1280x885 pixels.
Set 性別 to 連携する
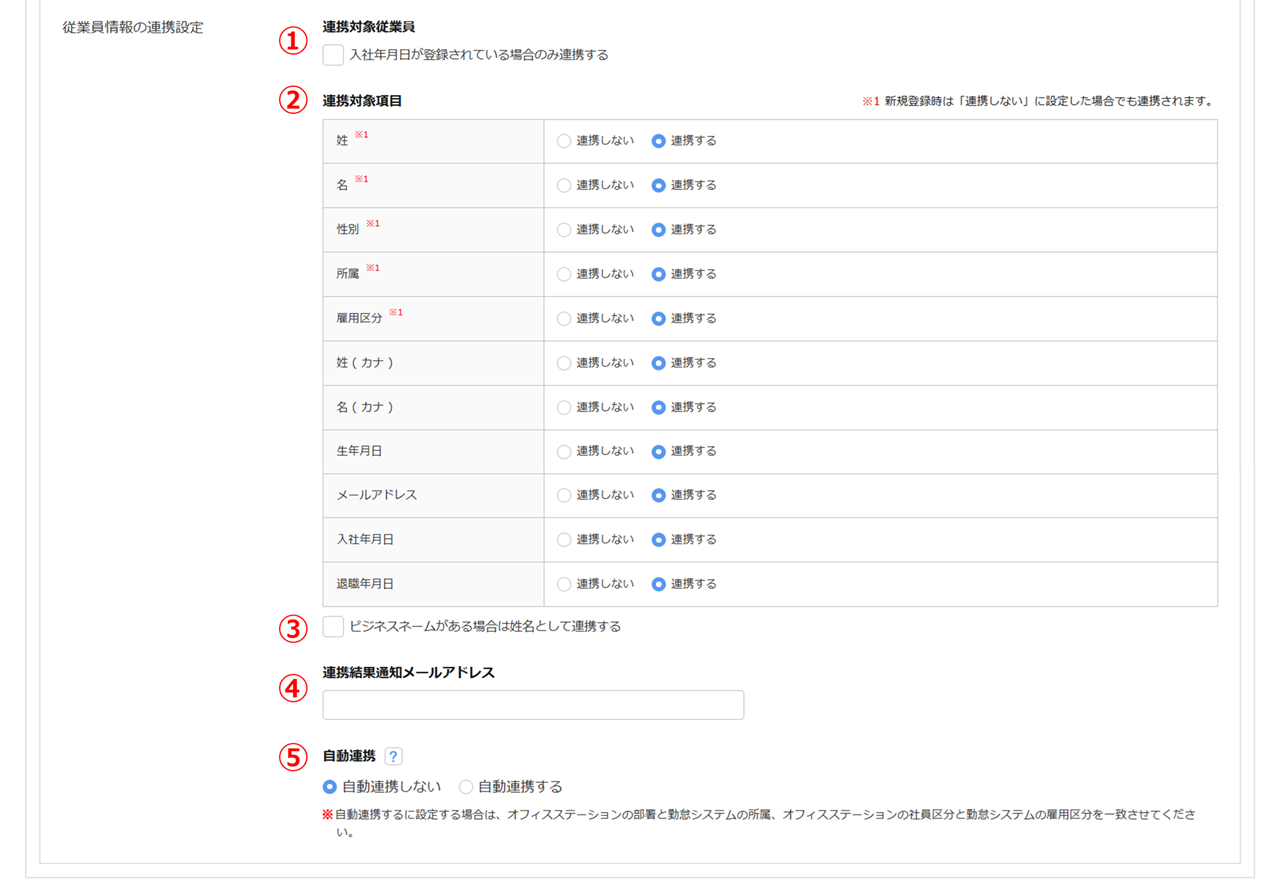tap(658, 229)
